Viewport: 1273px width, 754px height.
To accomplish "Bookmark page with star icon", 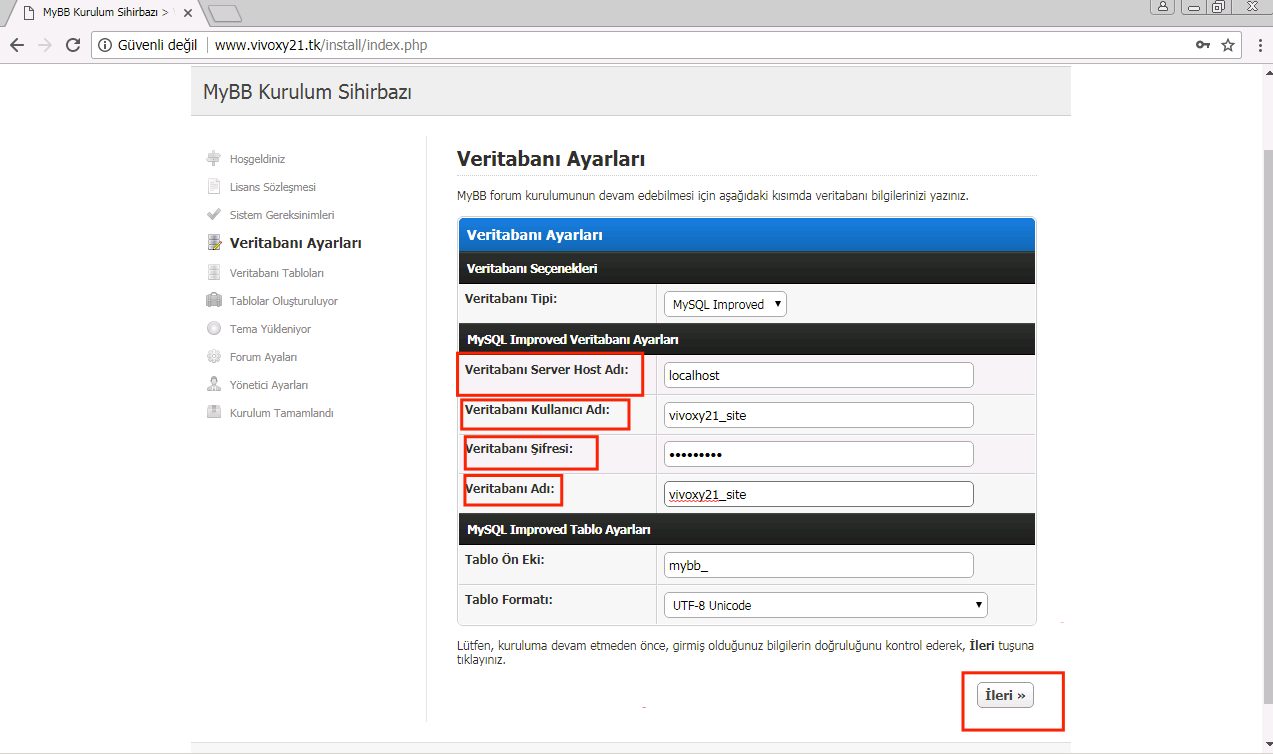I will [1228, 45].
